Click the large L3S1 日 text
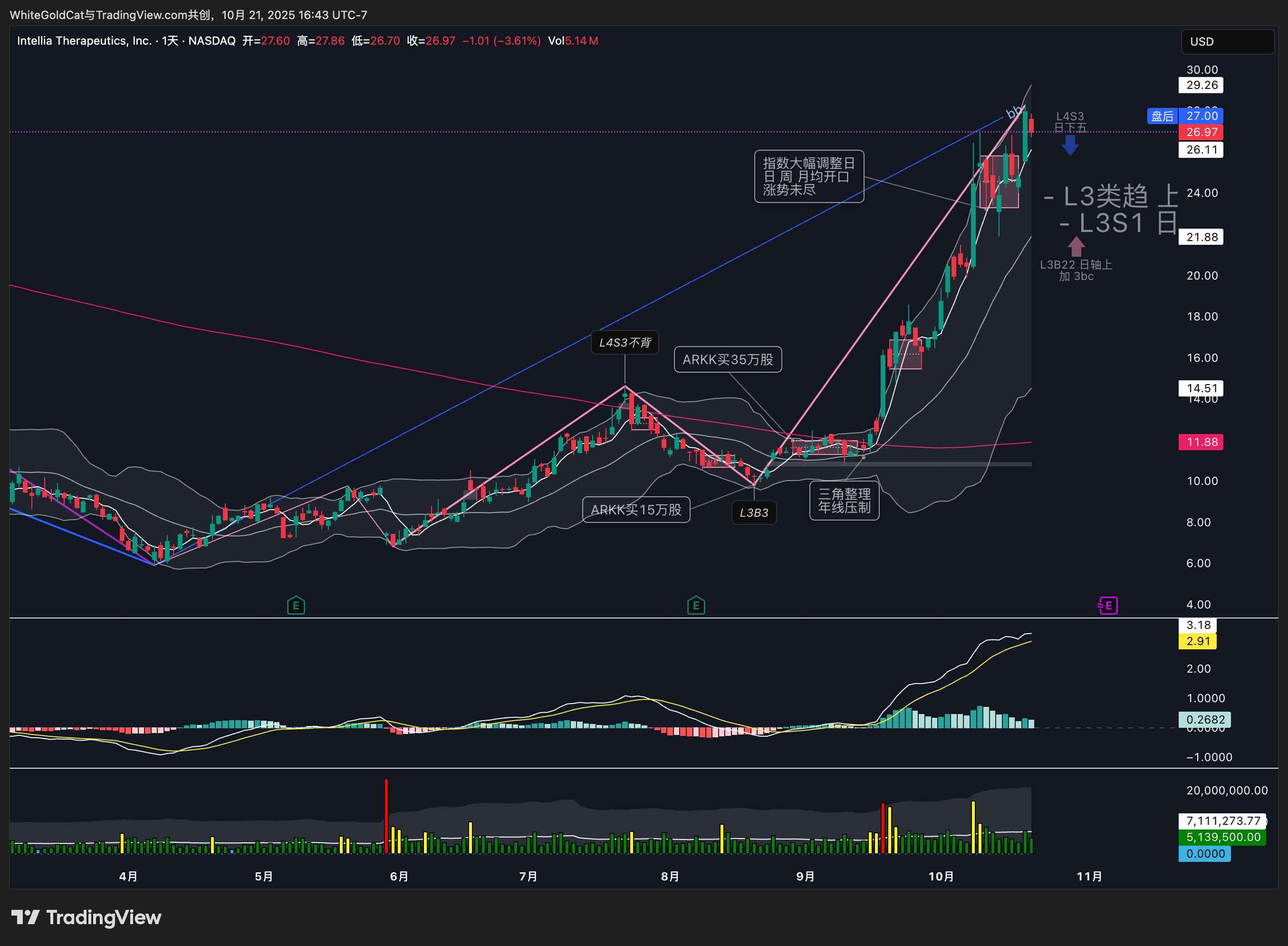The height and width of the screenshot is (946, 1288). (1118, 223)
